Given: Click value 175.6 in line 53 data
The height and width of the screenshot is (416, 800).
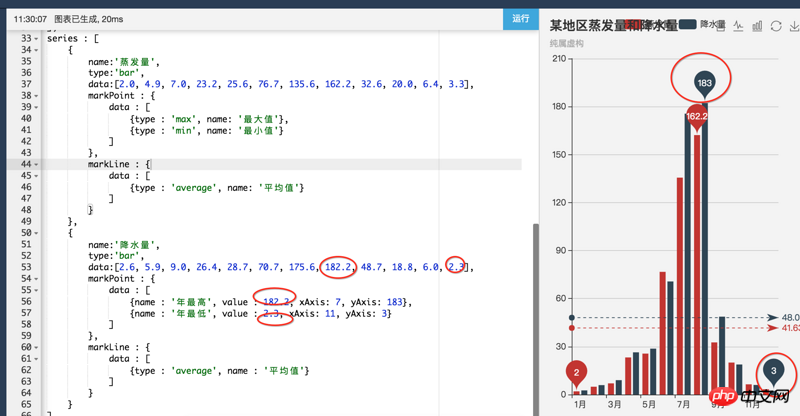Looking at the screenshot, I should 302,267.
